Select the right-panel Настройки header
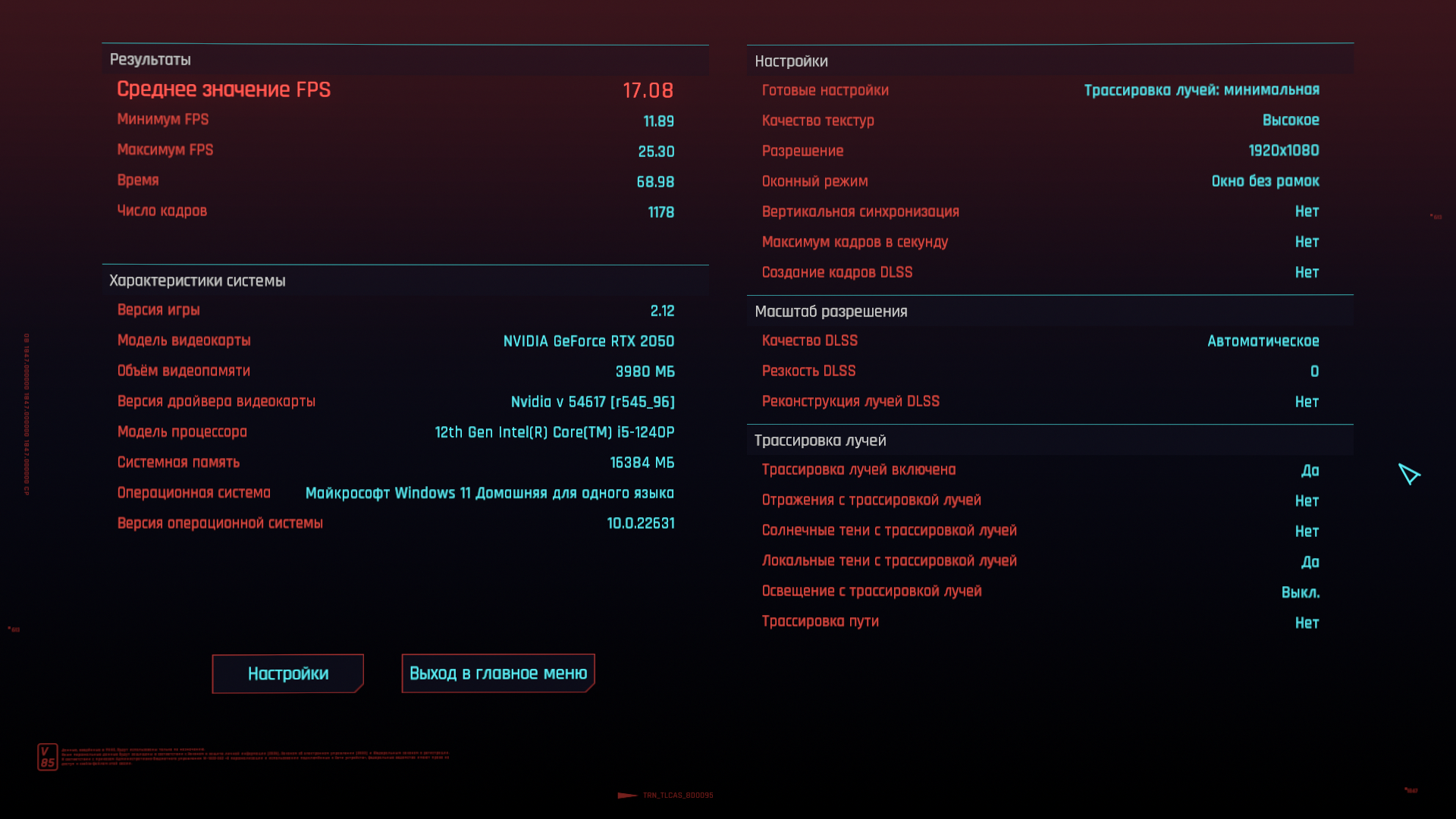 pos(791,61)
